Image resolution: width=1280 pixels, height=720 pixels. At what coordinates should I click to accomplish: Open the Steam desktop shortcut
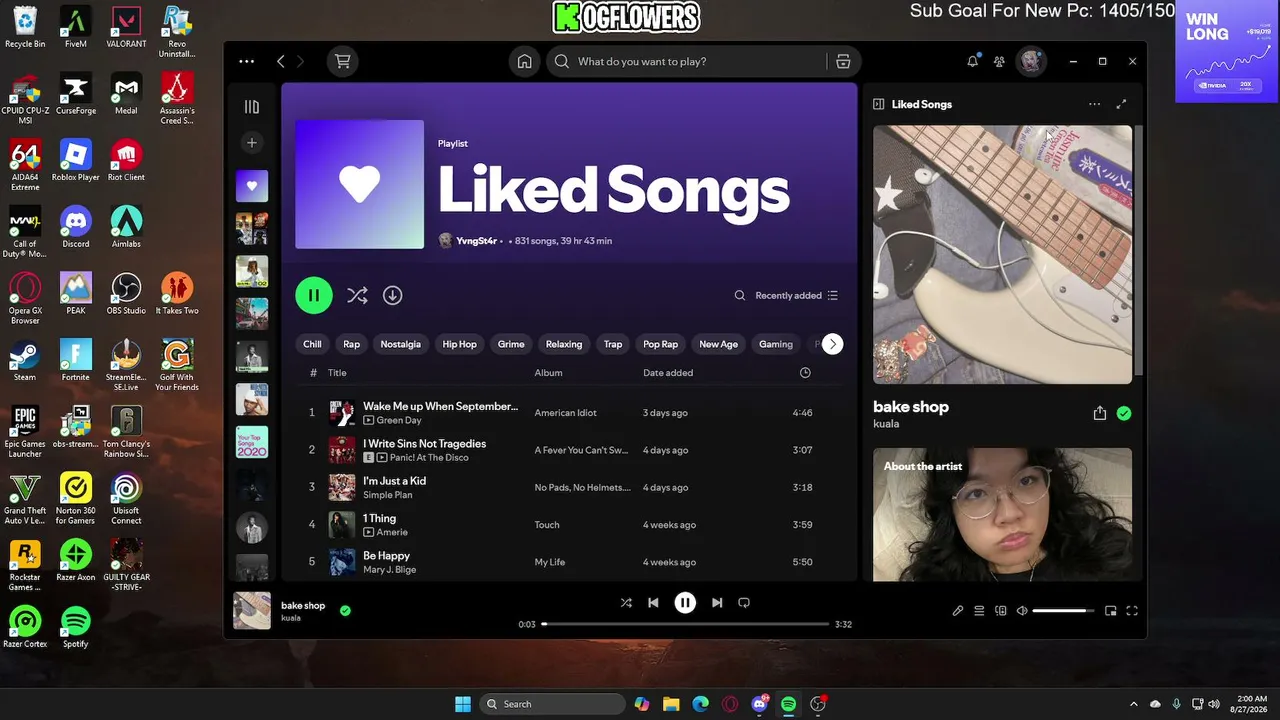point(25,360)
